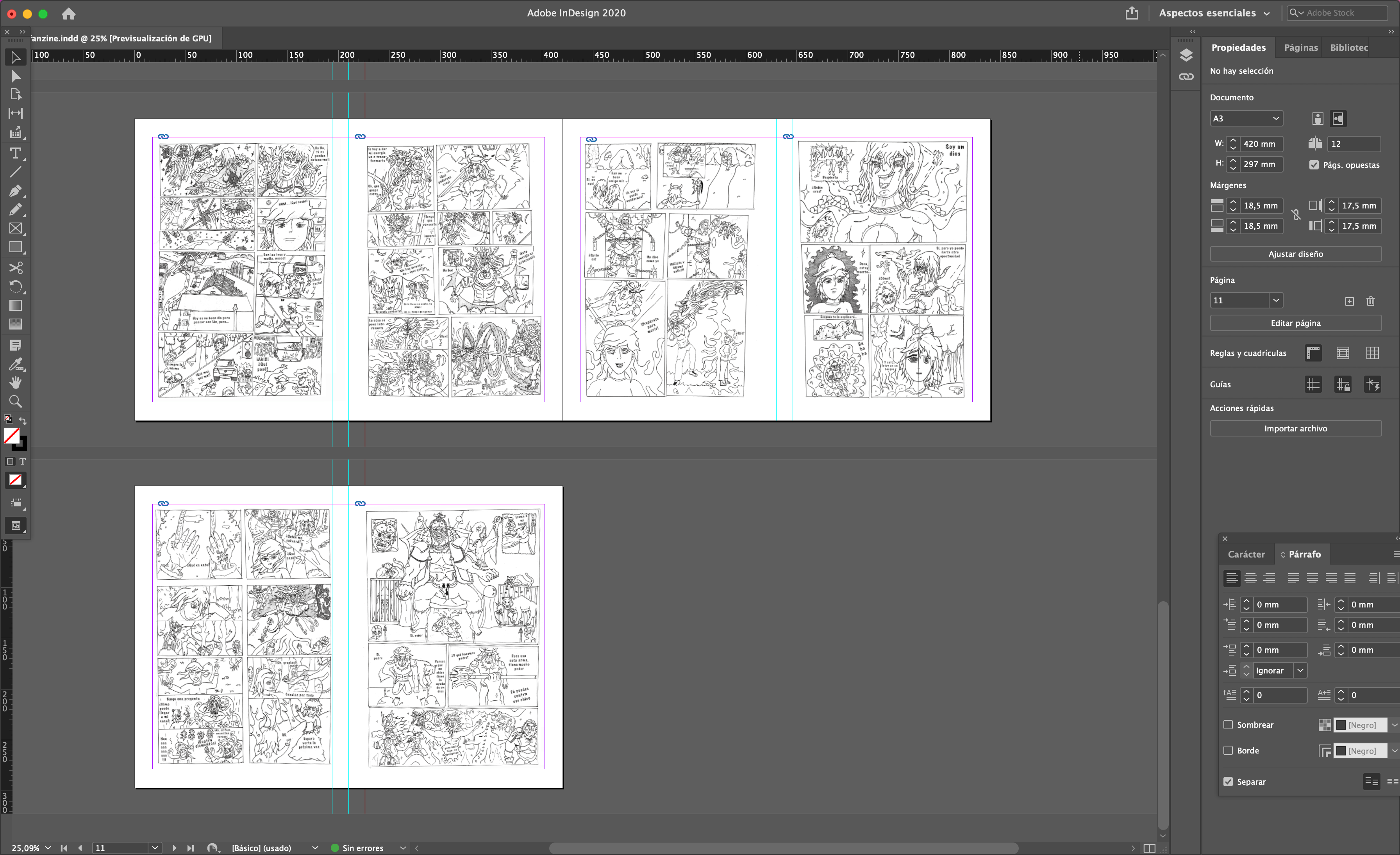Select the Note tool
This screenshot has height=855, width=1400.
pos(15,345)
